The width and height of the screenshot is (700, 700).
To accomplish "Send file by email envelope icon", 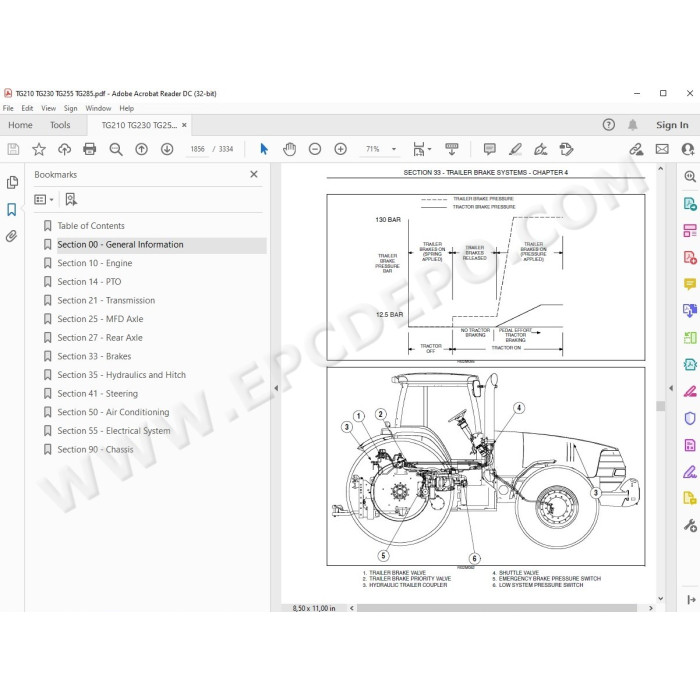I will (662, 149).
